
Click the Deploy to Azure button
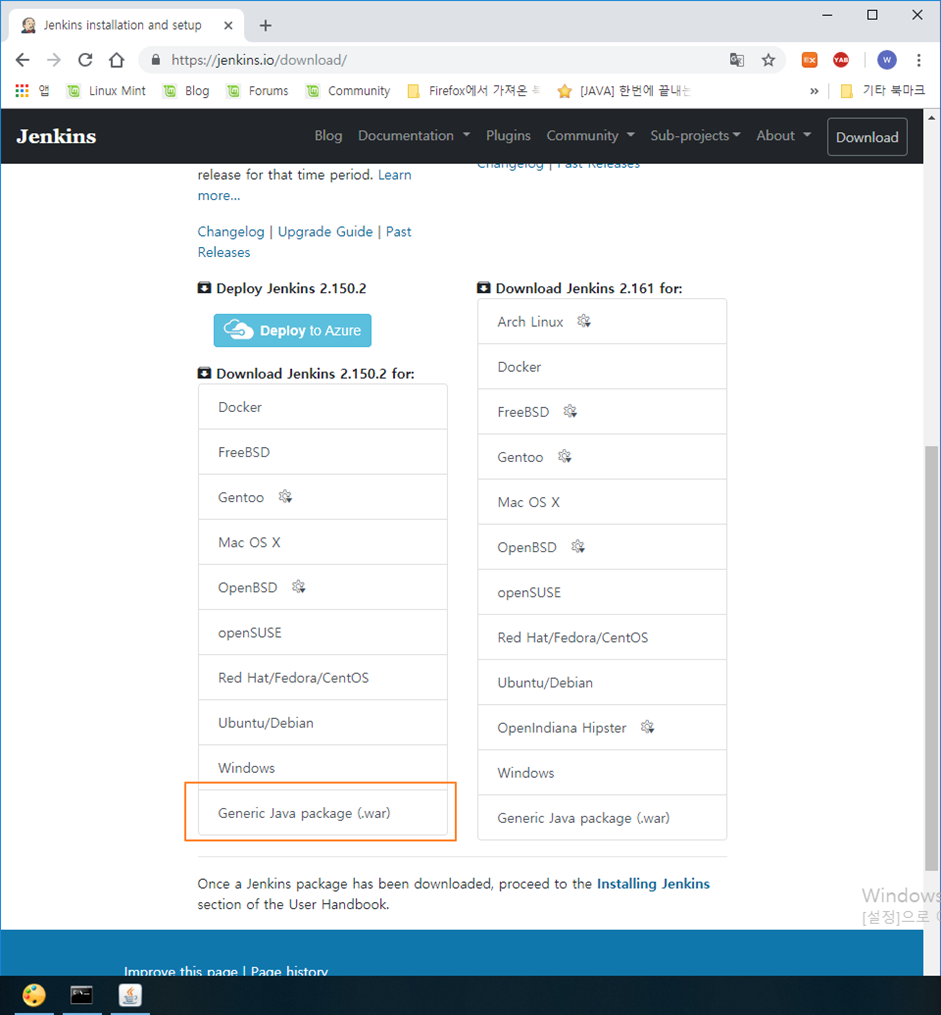click(293, 331)
